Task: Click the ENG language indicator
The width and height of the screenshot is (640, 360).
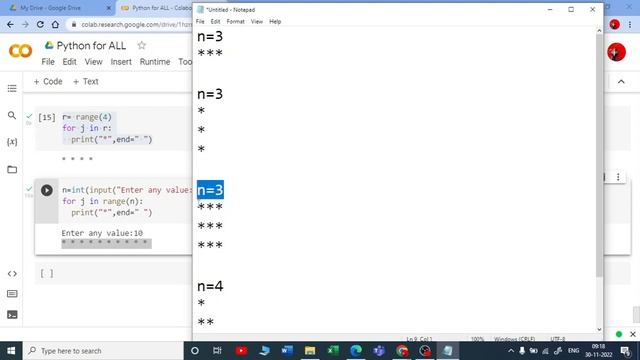Action: (573, 351)
